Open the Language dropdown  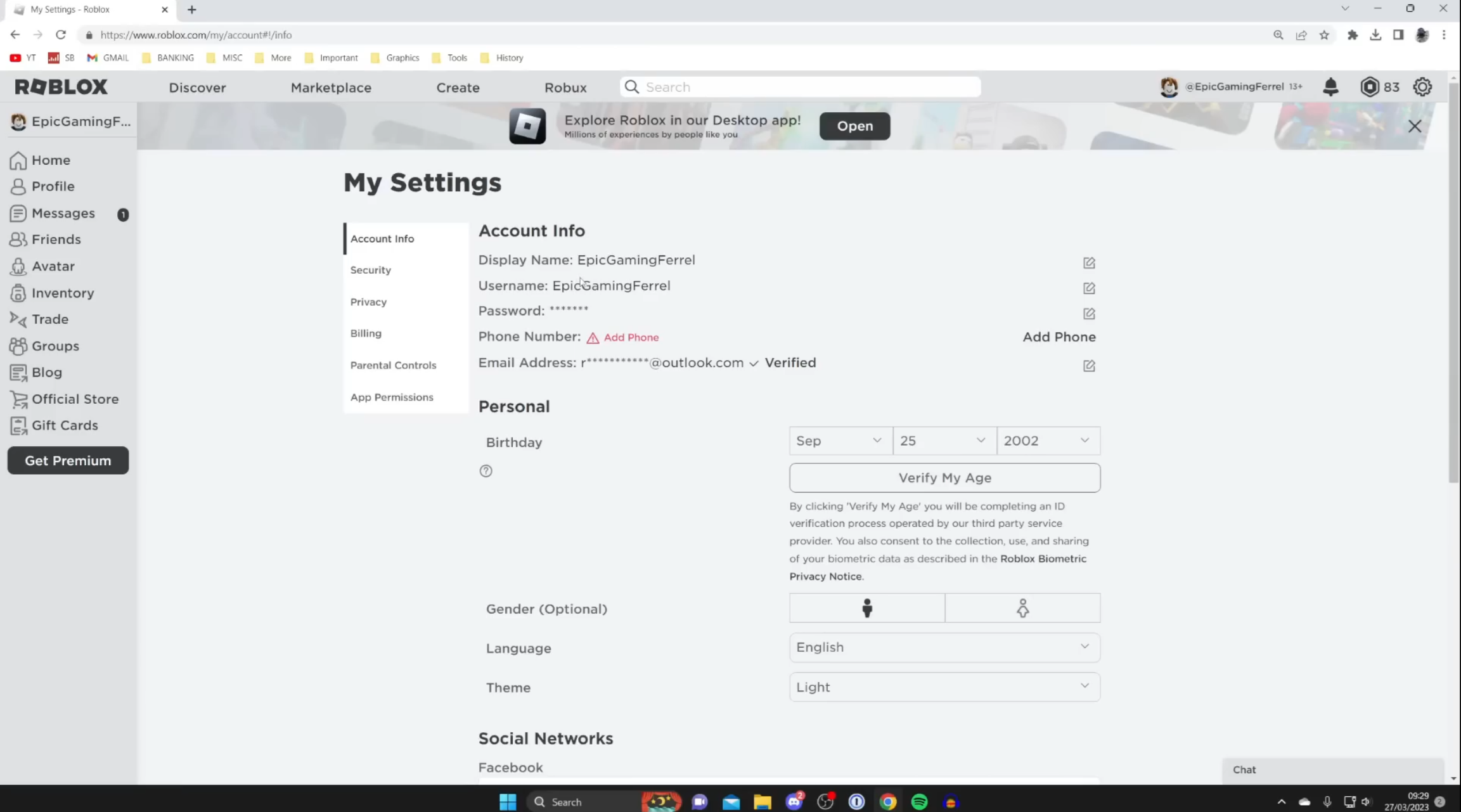click(x=944, y=647)
